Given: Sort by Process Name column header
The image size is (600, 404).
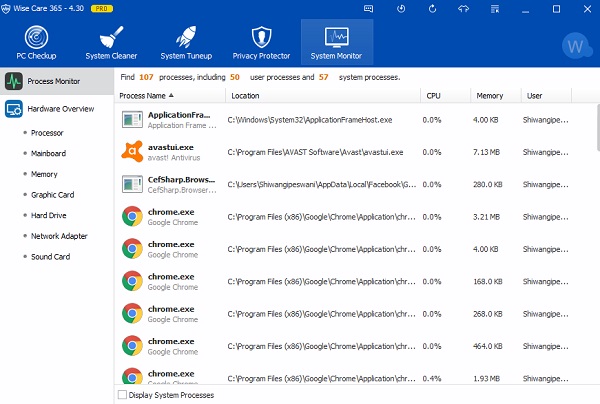Looking at the screenshot, I should (170, 96).
